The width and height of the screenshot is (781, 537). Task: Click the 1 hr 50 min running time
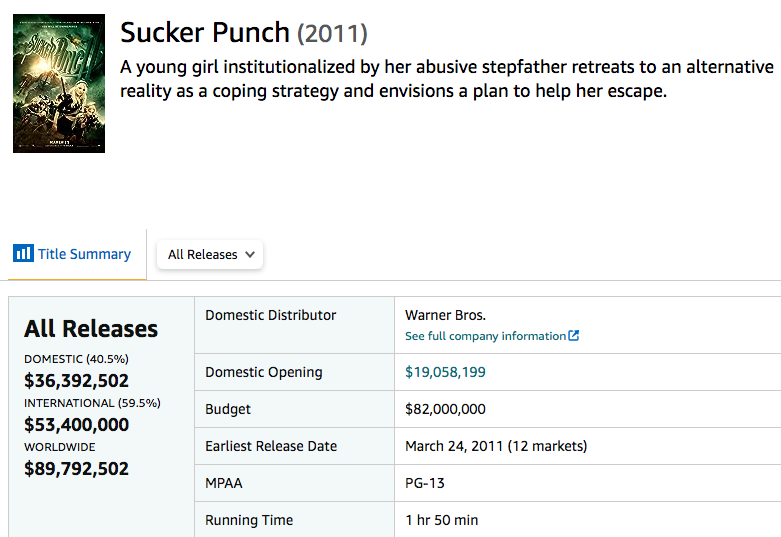[441, 520]
